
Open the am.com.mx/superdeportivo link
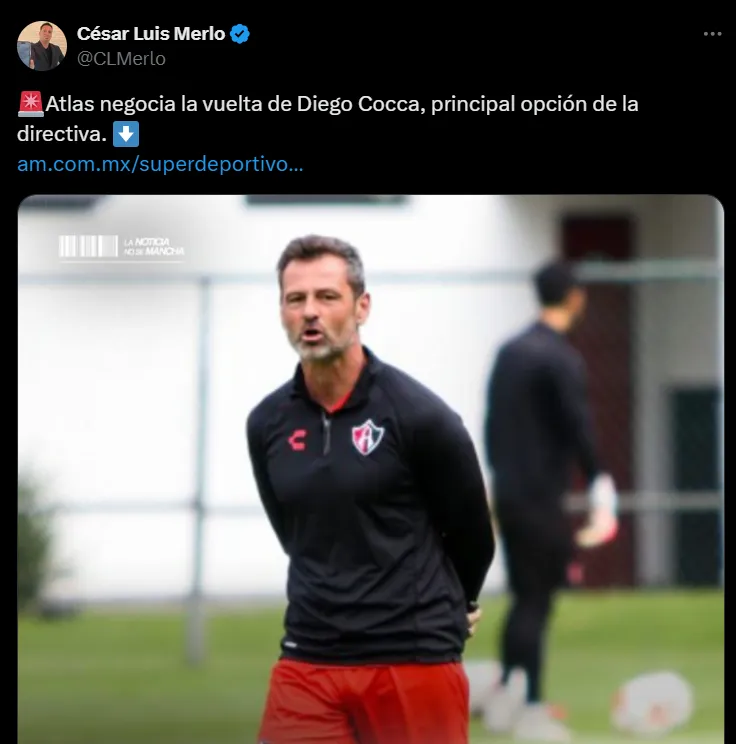coord(160,164)
